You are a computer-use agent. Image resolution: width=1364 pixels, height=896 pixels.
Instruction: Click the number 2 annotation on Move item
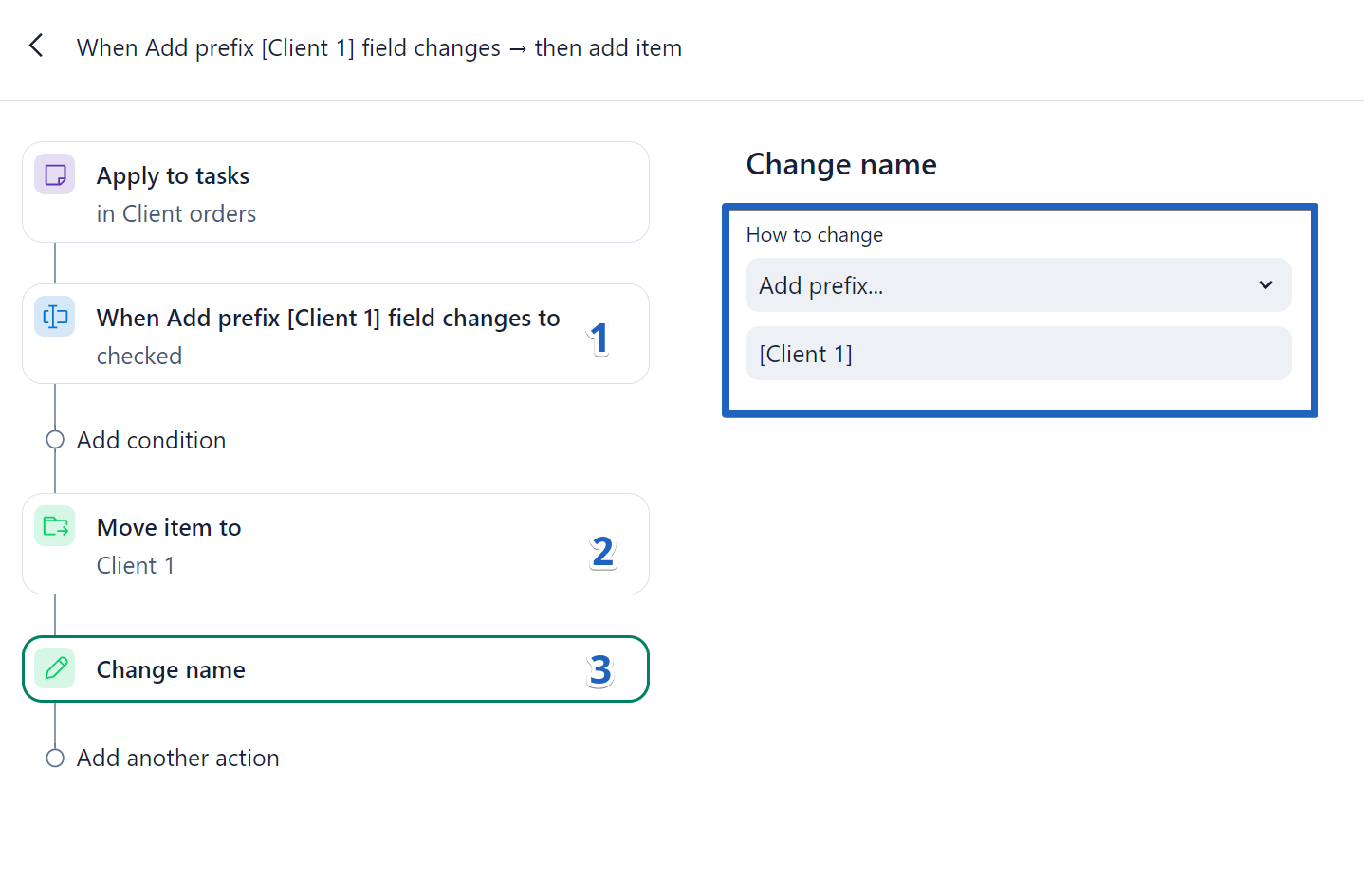tap(602, 551)
